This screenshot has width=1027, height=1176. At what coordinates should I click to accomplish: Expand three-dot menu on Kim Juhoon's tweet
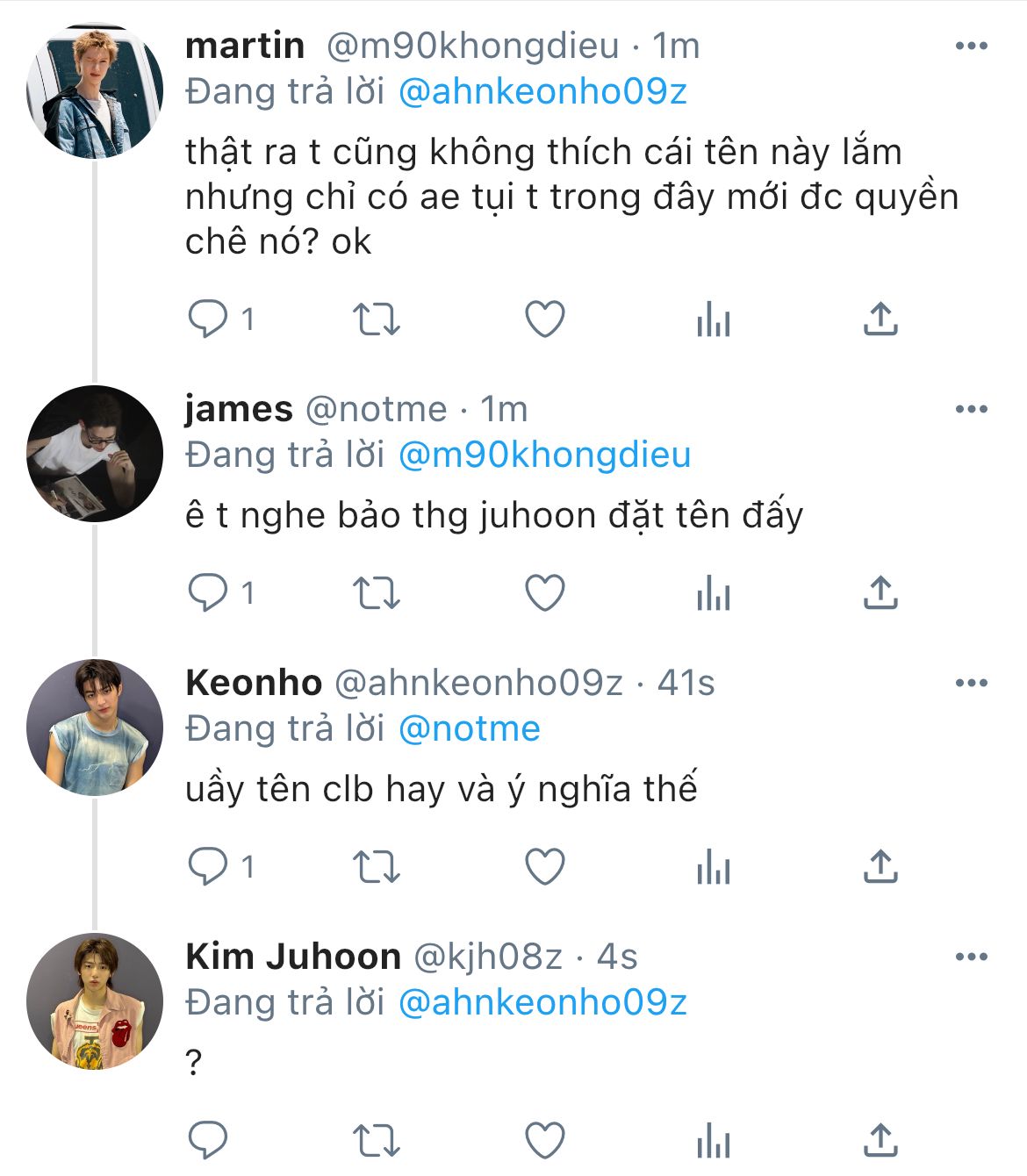point(971,957)
